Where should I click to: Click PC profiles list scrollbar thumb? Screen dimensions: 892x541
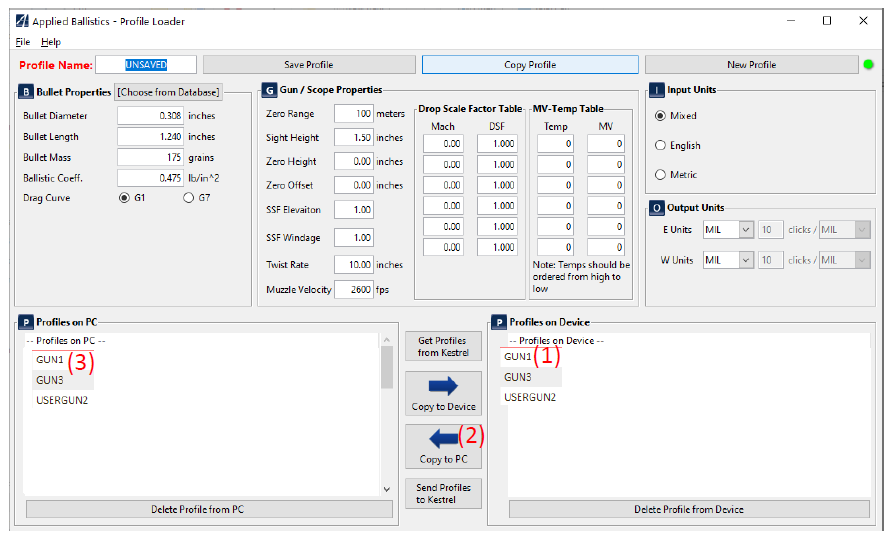[x=387, y=367]
